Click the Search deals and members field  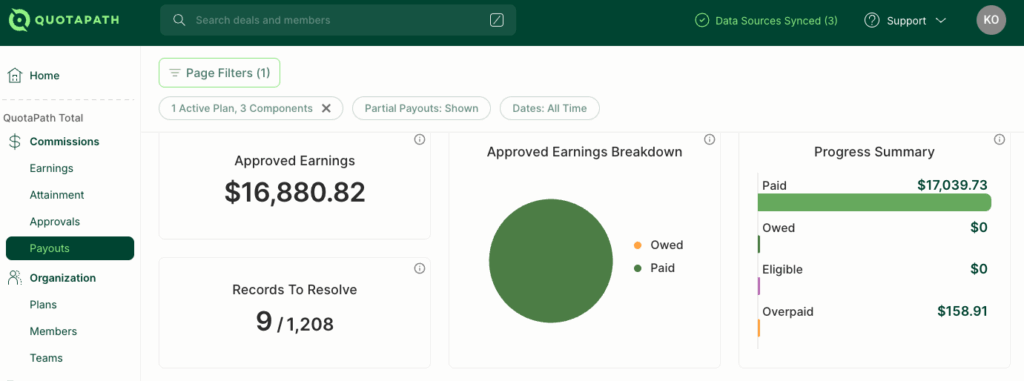tap(338, 20)
